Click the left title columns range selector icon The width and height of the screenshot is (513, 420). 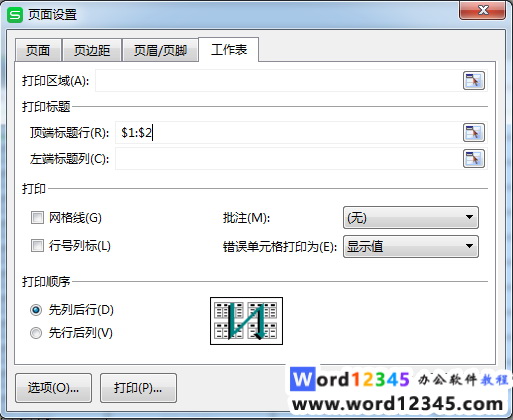474,158
